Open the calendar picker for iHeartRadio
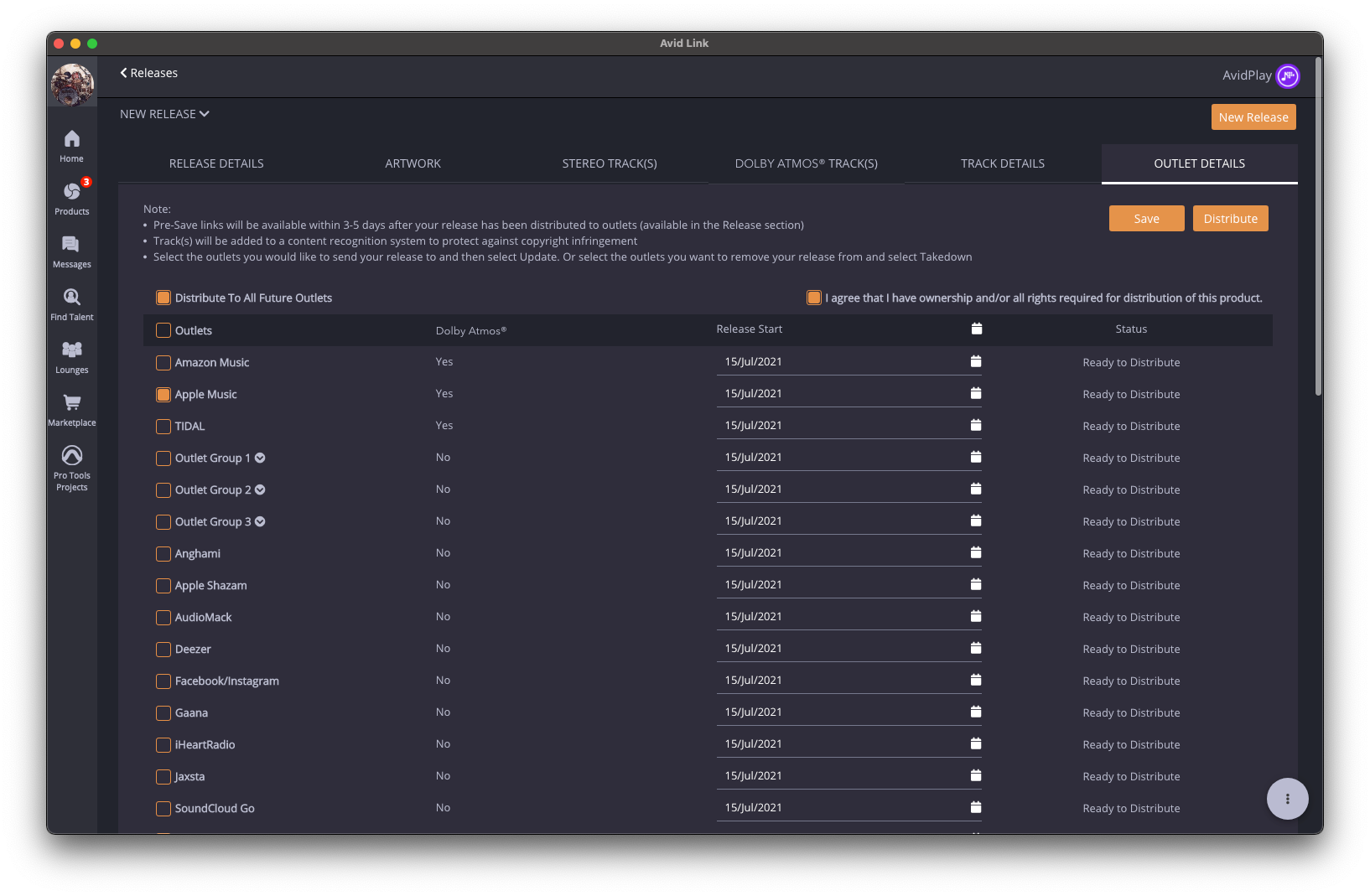 pyautogui.click(x=976, y=743)
